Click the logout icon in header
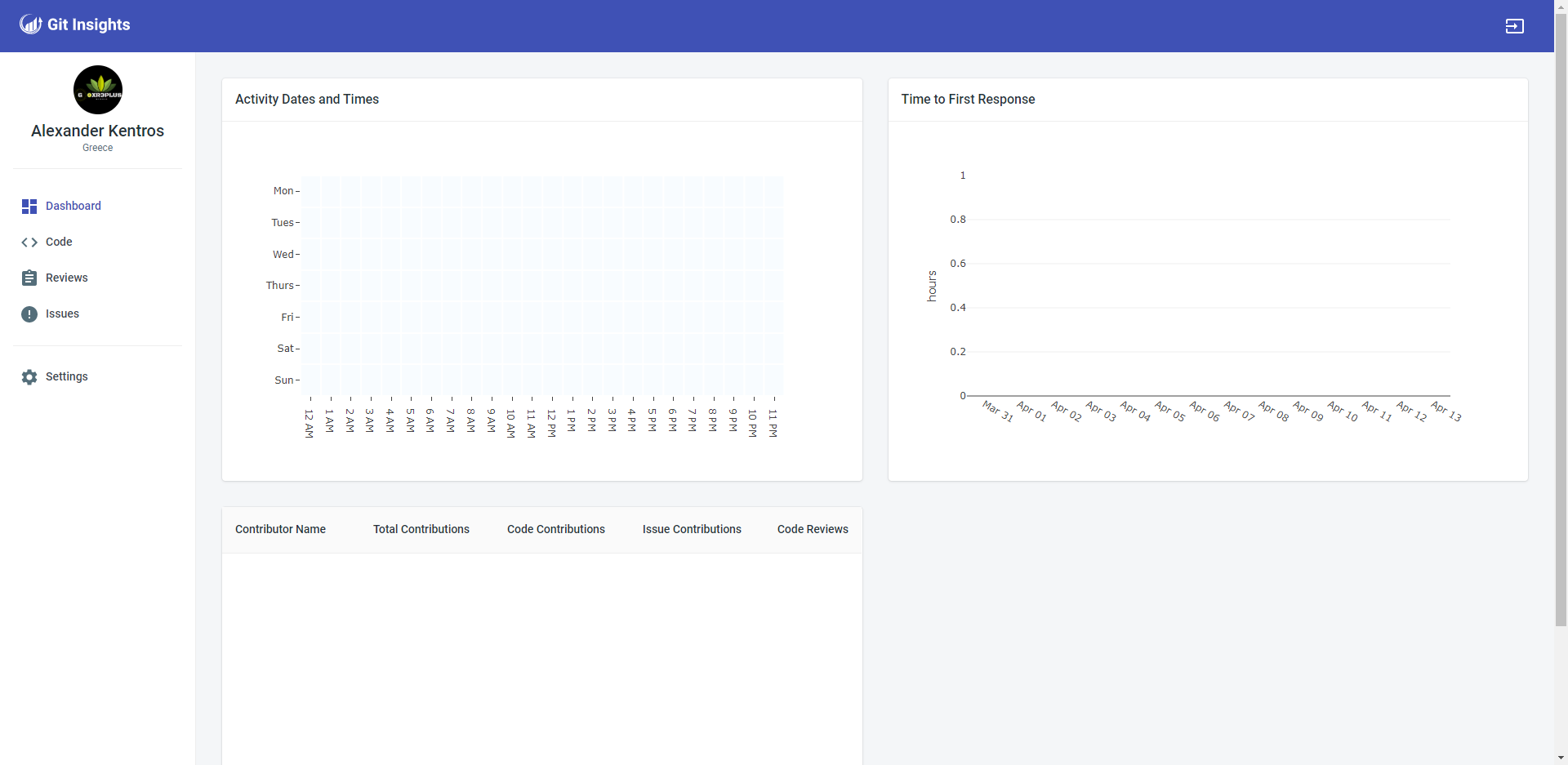This screenshot has width=1568, height=765. 1515,26
